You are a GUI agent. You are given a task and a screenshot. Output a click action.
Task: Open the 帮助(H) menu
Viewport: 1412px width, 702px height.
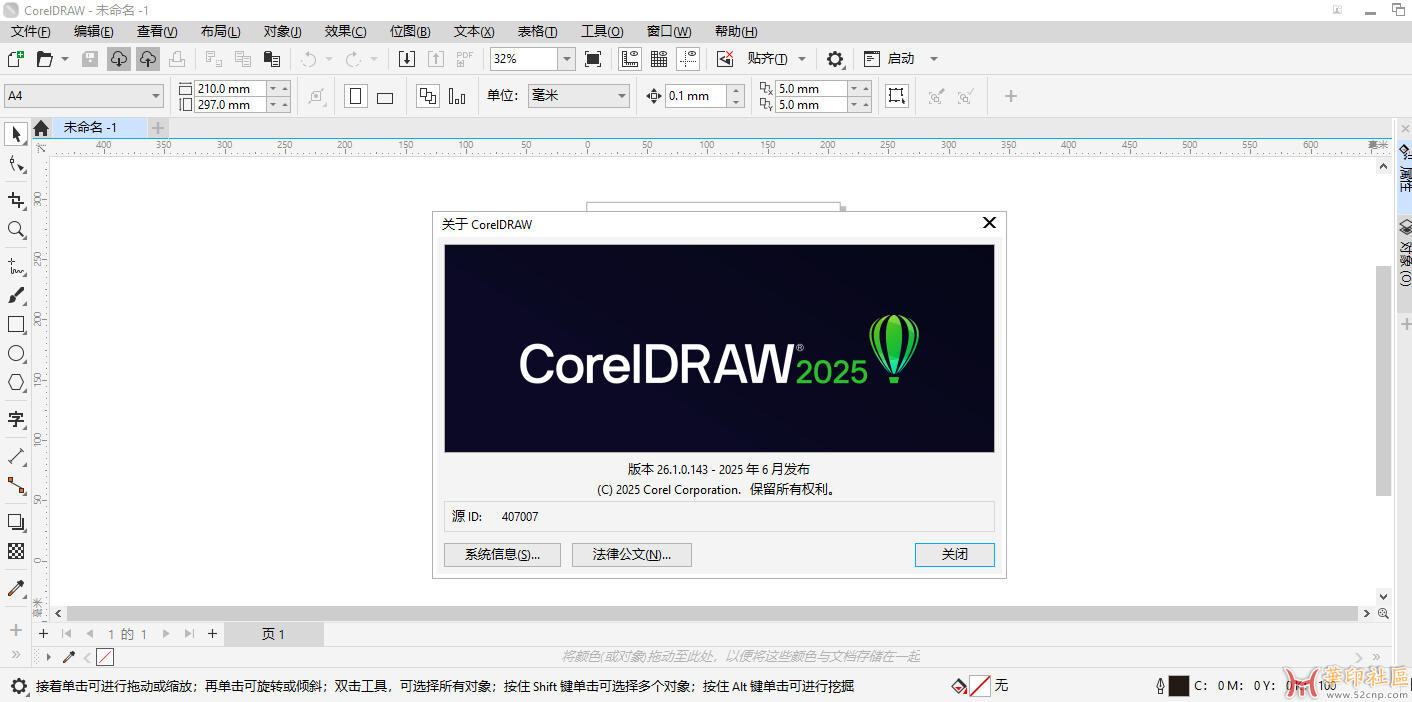(x=736, y=31)
